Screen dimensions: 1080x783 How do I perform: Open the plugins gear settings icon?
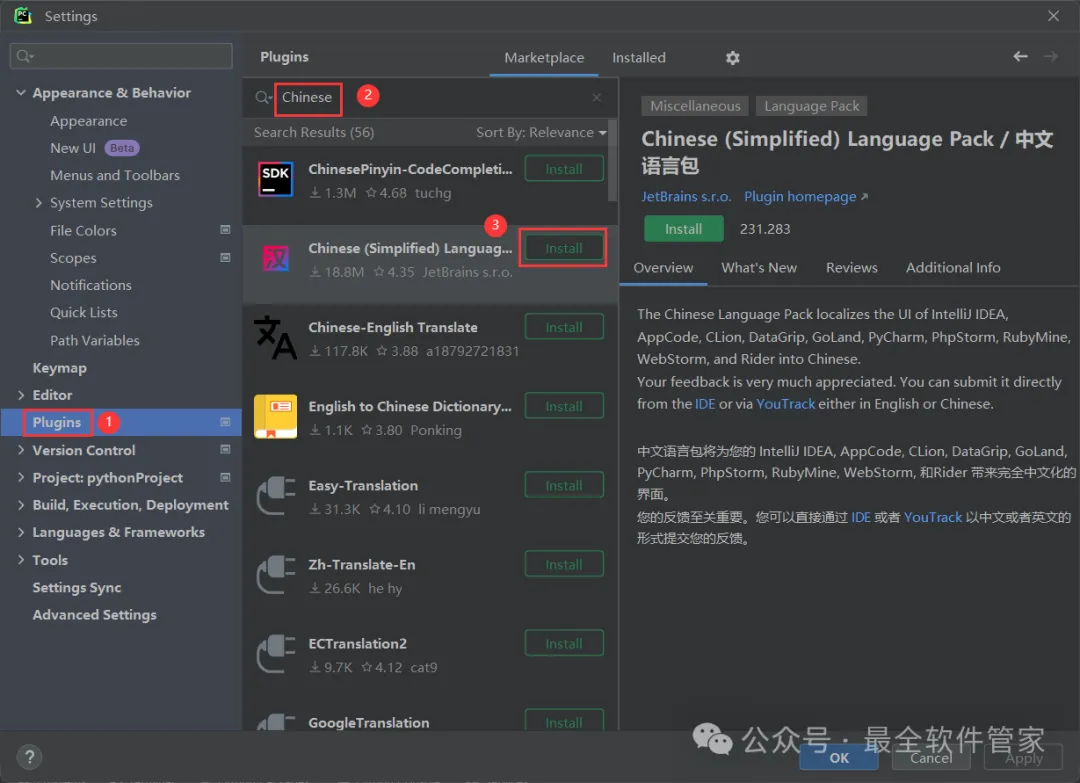732,58
